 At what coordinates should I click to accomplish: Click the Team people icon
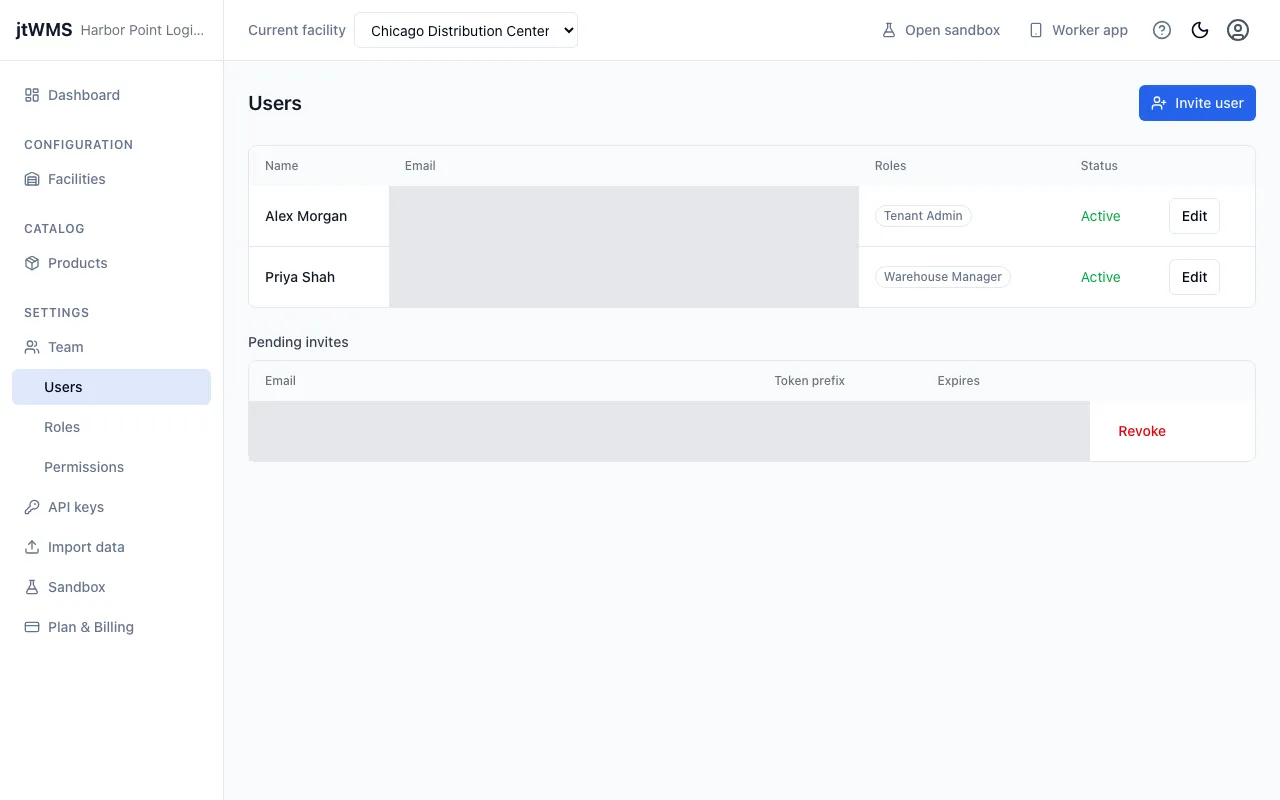(32, 347)
